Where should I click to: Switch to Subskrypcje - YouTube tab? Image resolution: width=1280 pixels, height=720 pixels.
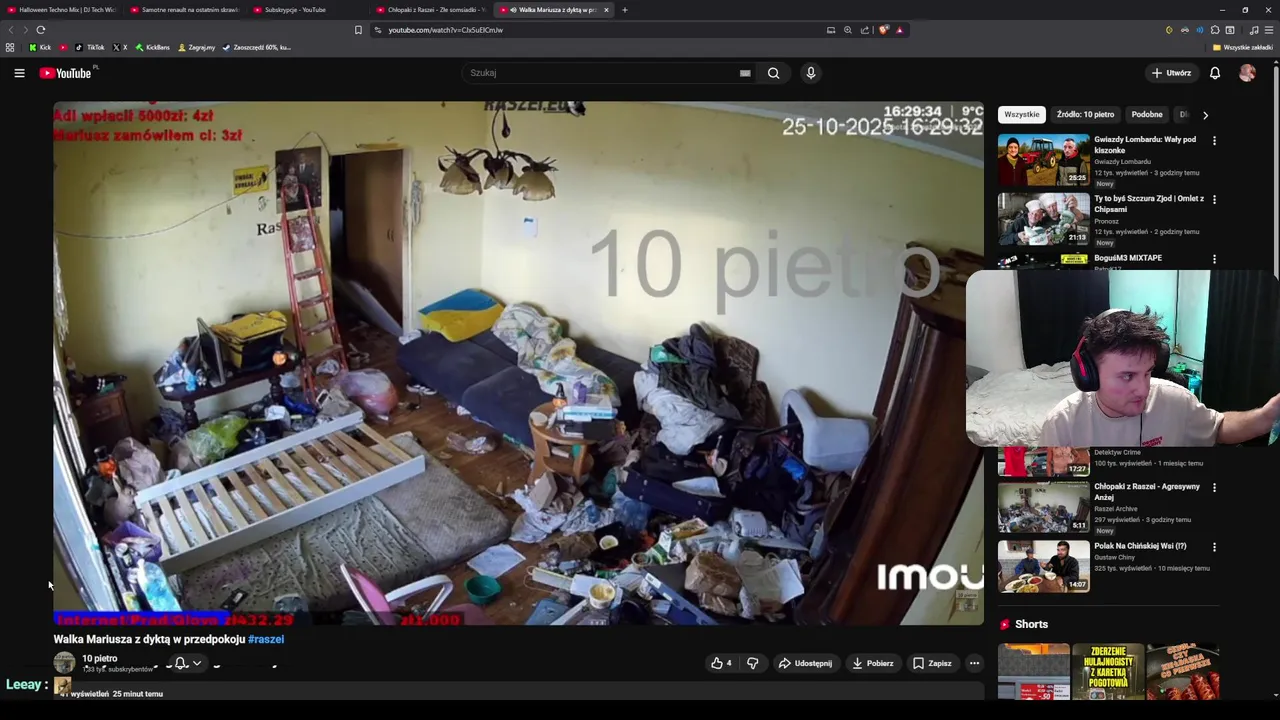pyautogui.click(x=308, y=10)
